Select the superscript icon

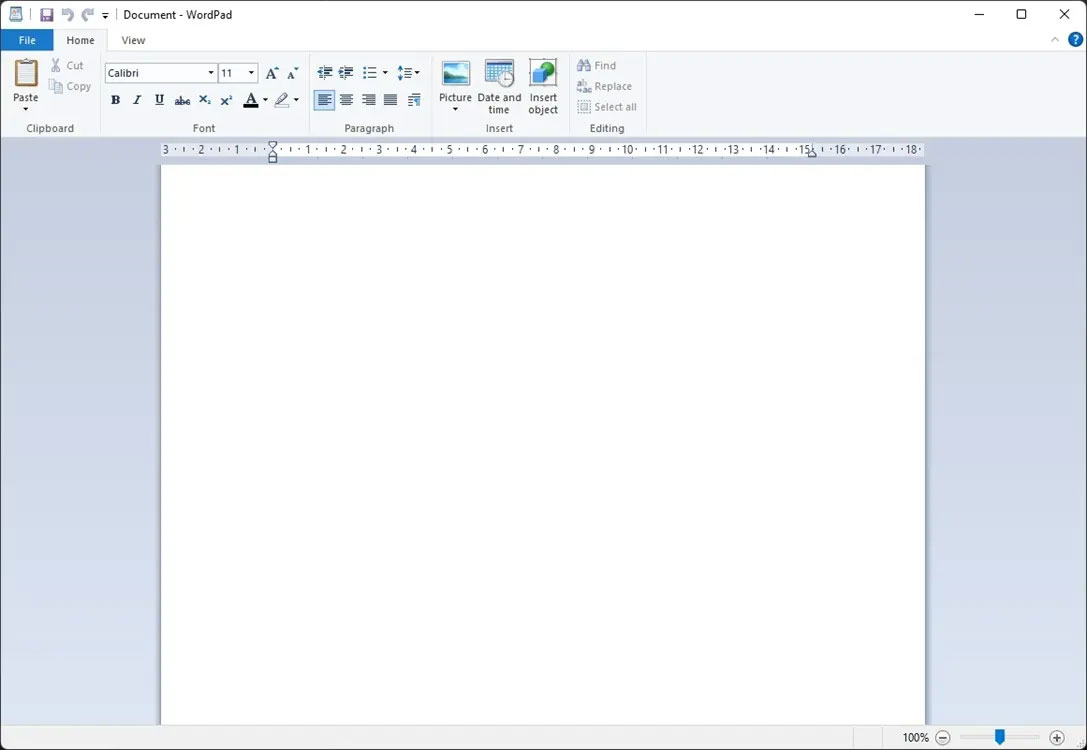225,100
